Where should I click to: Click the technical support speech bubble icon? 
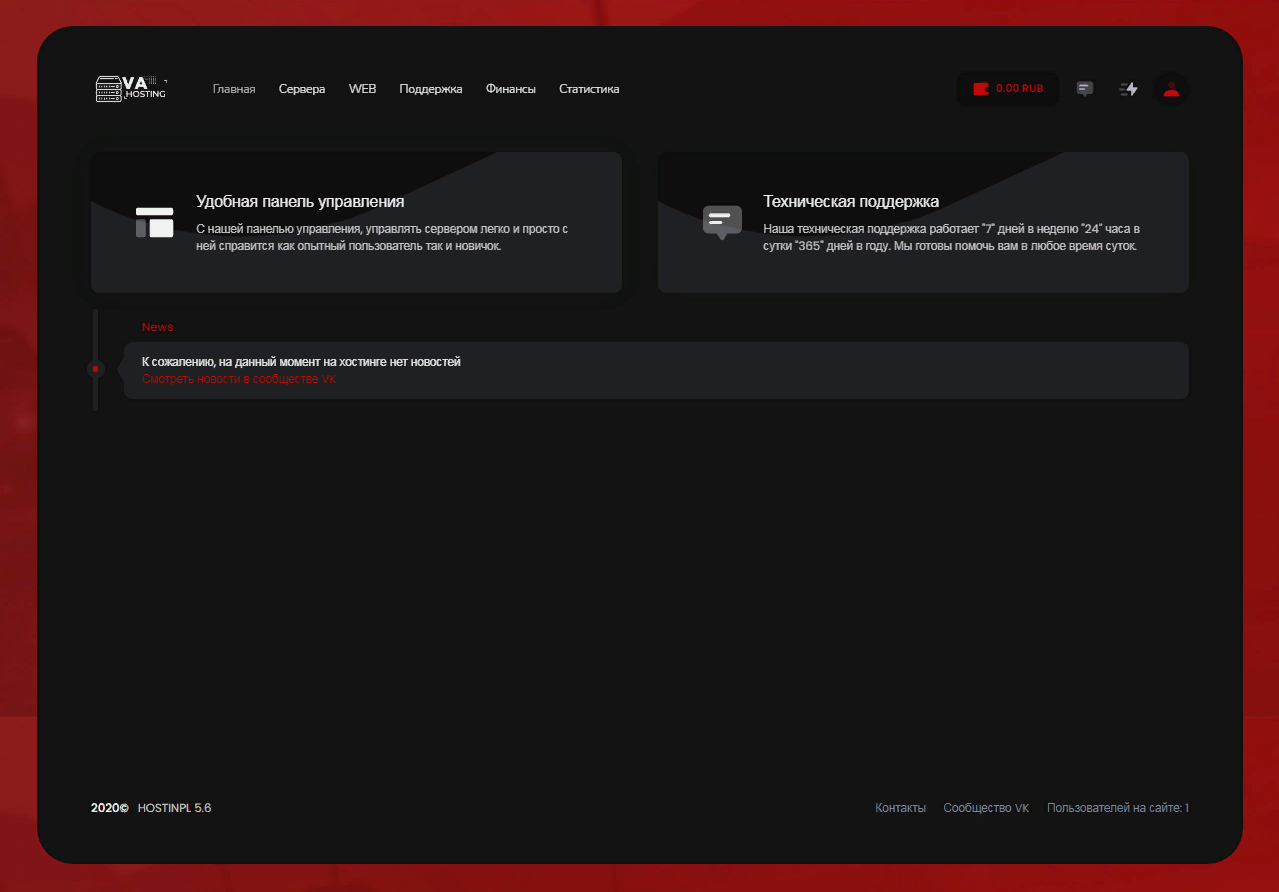click(x=722, y=222)
